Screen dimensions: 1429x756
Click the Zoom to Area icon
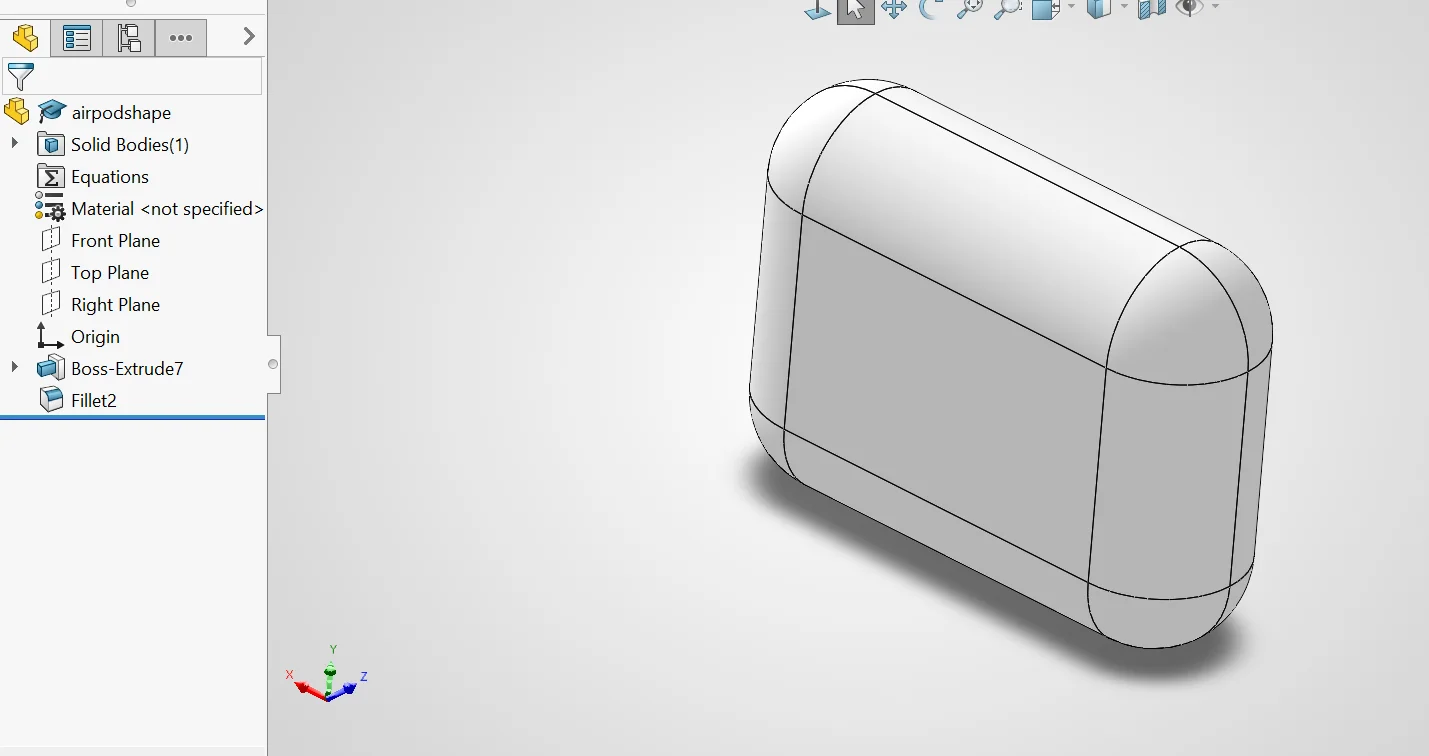point(1007,9)
